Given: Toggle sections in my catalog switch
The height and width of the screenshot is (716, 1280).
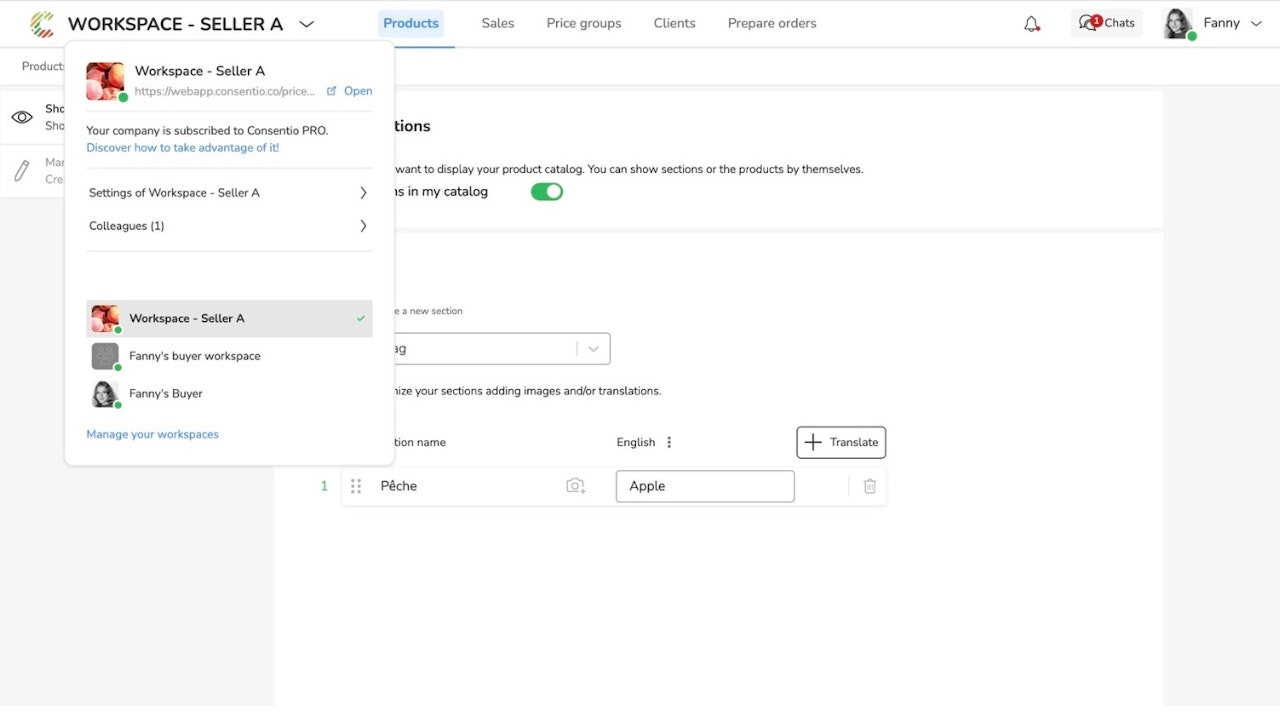Looking at the screenshot, I should (546, 191).
